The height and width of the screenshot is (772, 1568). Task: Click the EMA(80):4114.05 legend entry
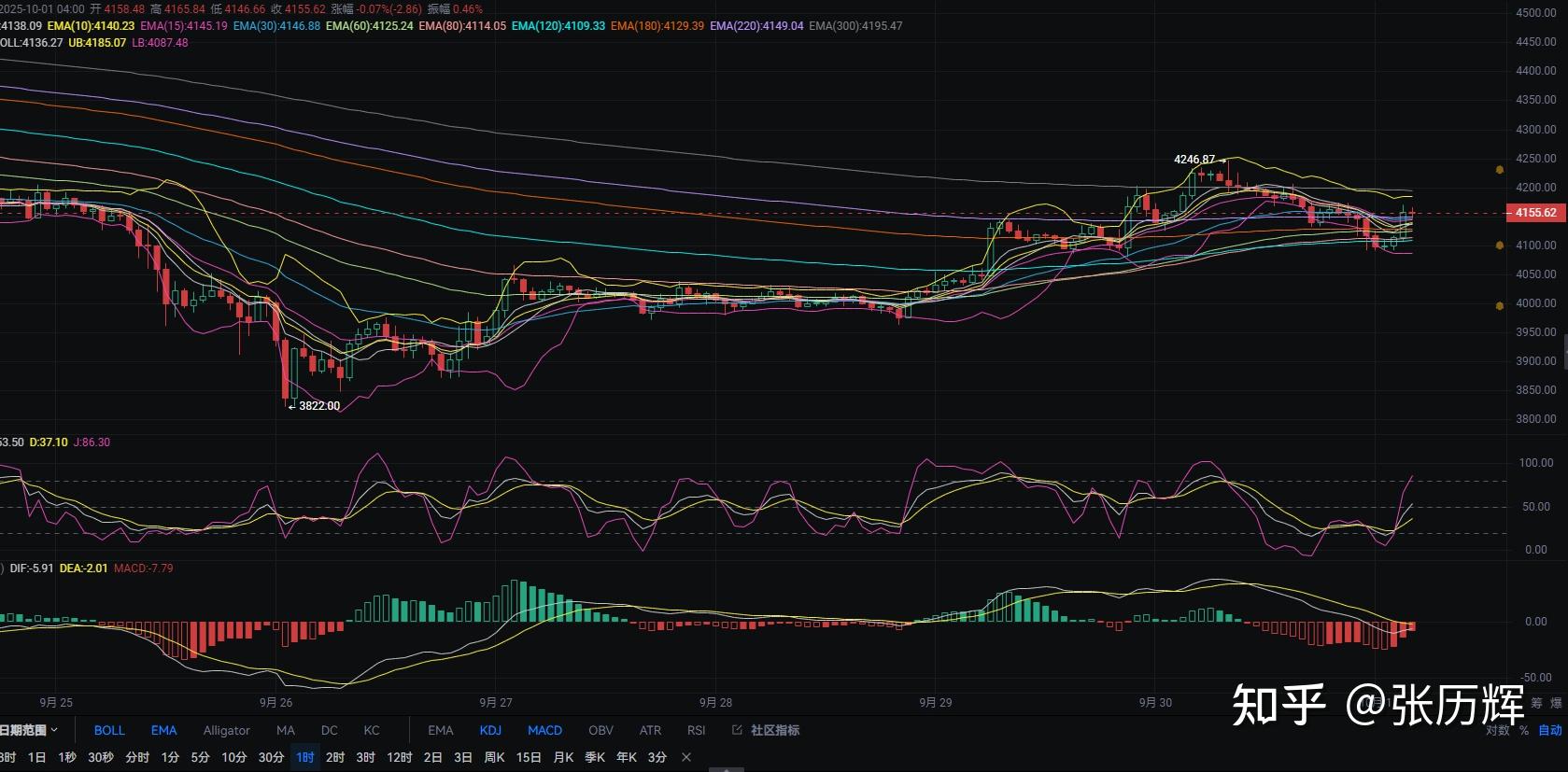462,26
